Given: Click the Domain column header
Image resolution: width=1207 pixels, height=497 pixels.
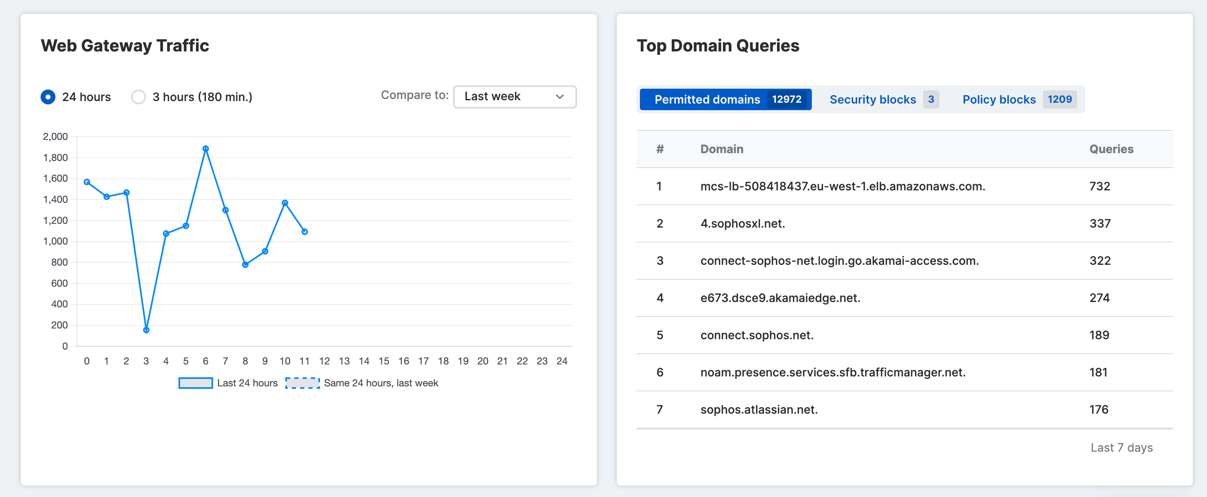Looking at the screenshot, I should click(x=721, y=149).
